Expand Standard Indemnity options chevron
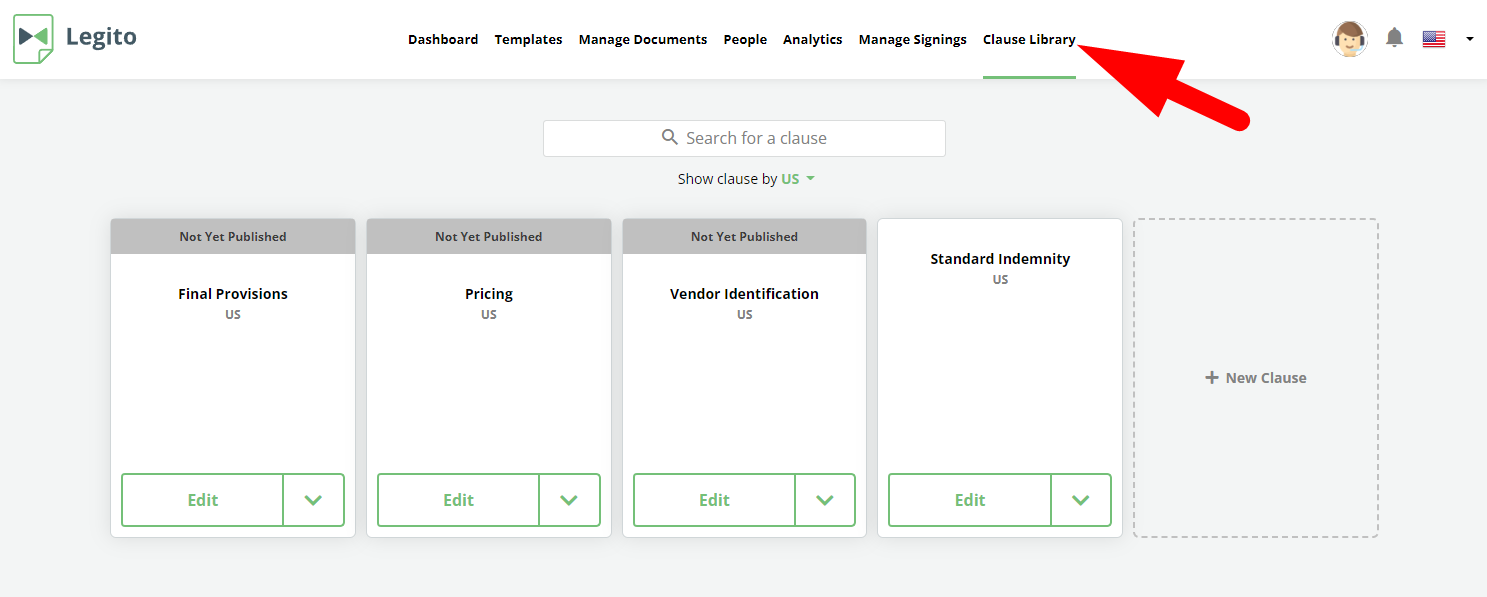Image resolution: width=1487 pixels, height=597 pixels. pos(1081,500)
